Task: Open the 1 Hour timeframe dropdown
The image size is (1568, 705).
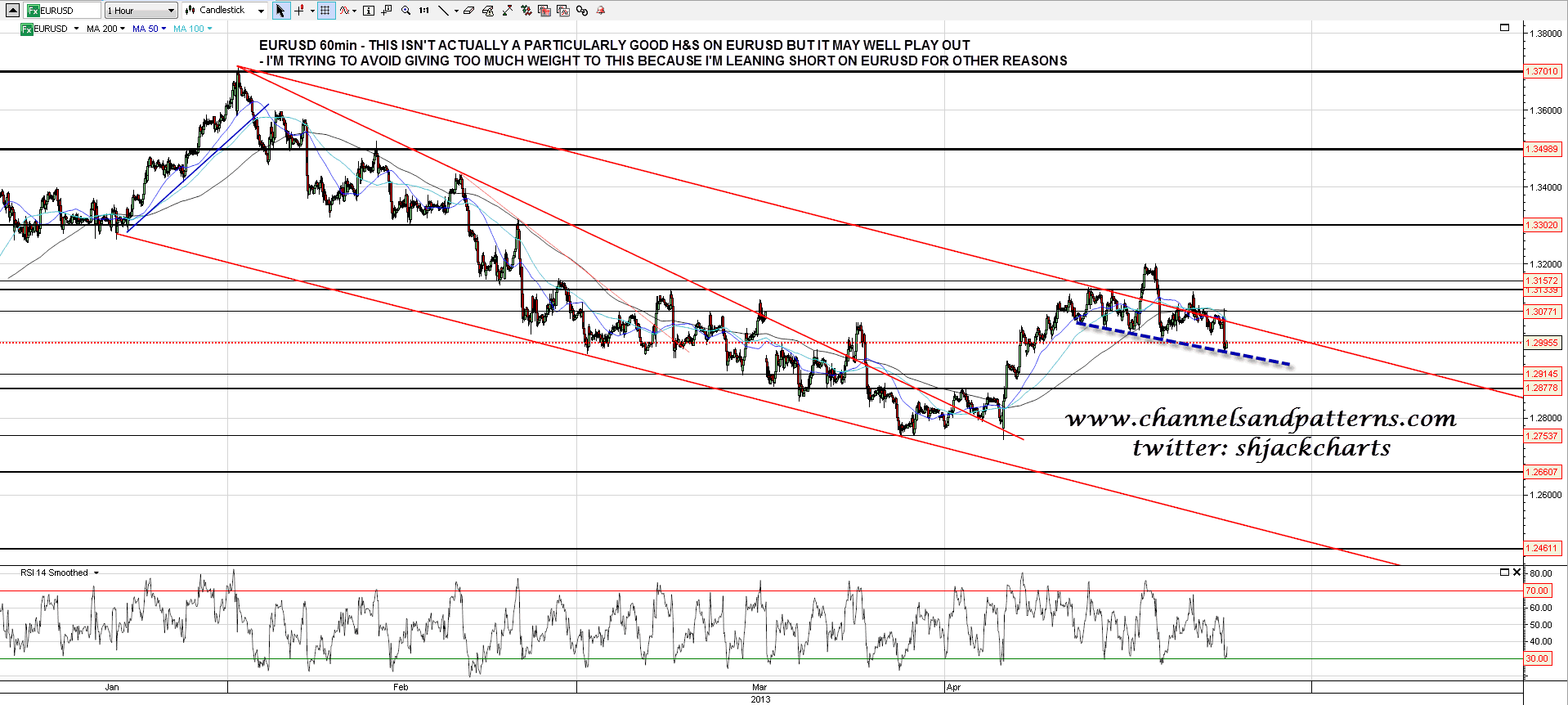Action: (141, 11)
